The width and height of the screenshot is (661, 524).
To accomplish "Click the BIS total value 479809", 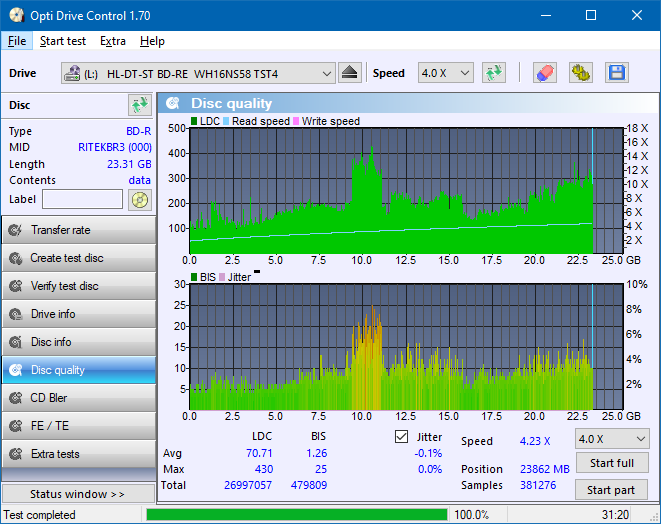I will tap(309, 485).
